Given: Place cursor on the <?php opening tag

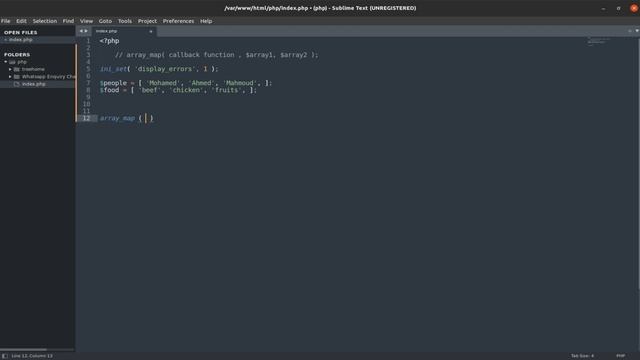Looking at the screenshot, I should pos(109,41).
